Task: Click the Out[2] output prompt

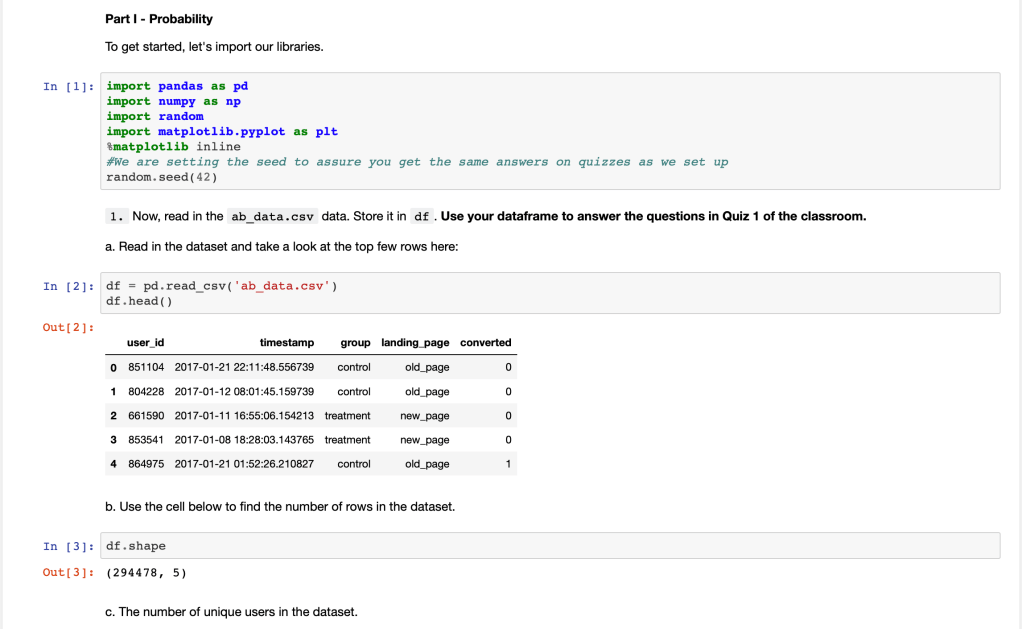Action: 68,327
